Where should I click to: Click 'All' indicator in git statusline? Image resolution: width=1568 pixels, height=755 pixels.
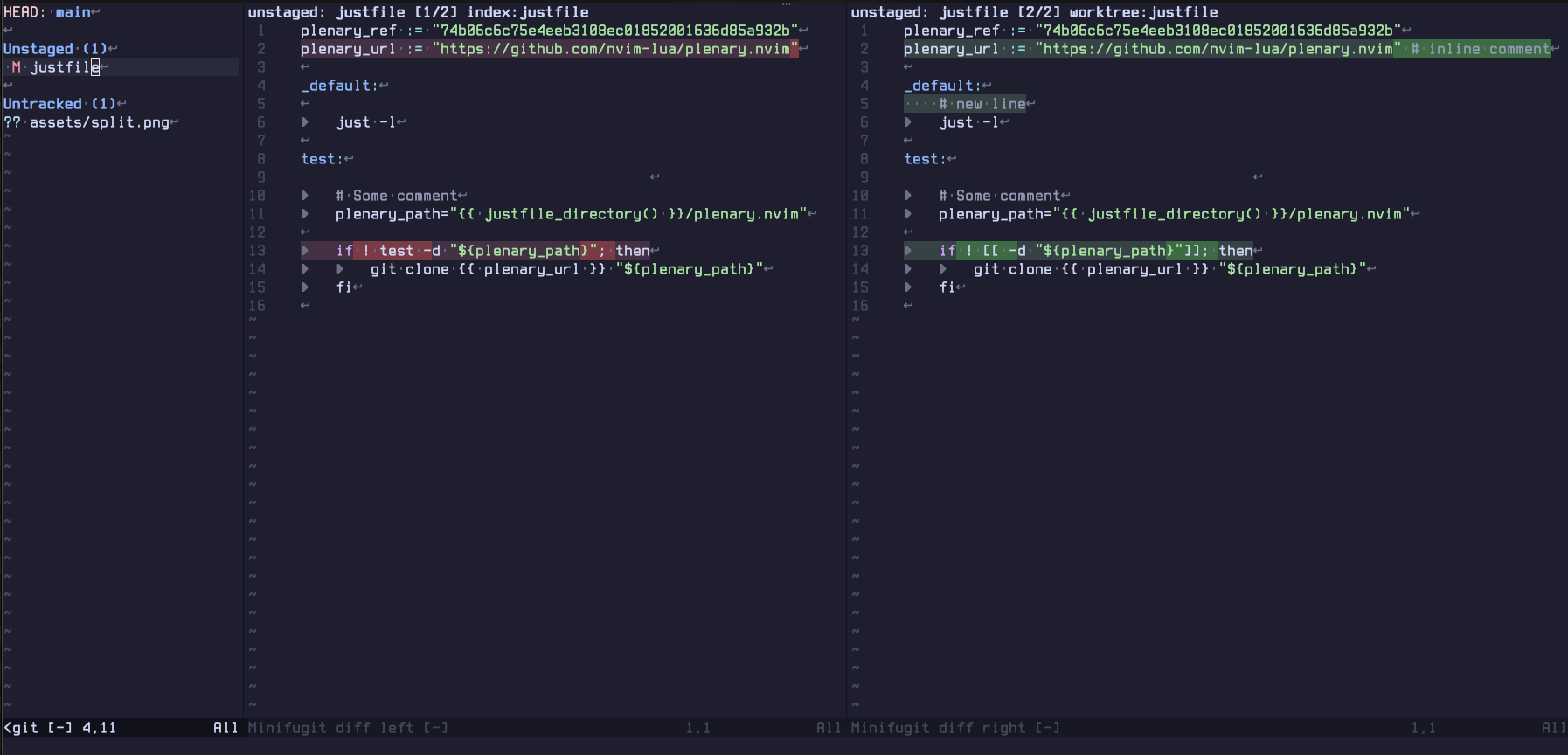(x=225, y=728)
